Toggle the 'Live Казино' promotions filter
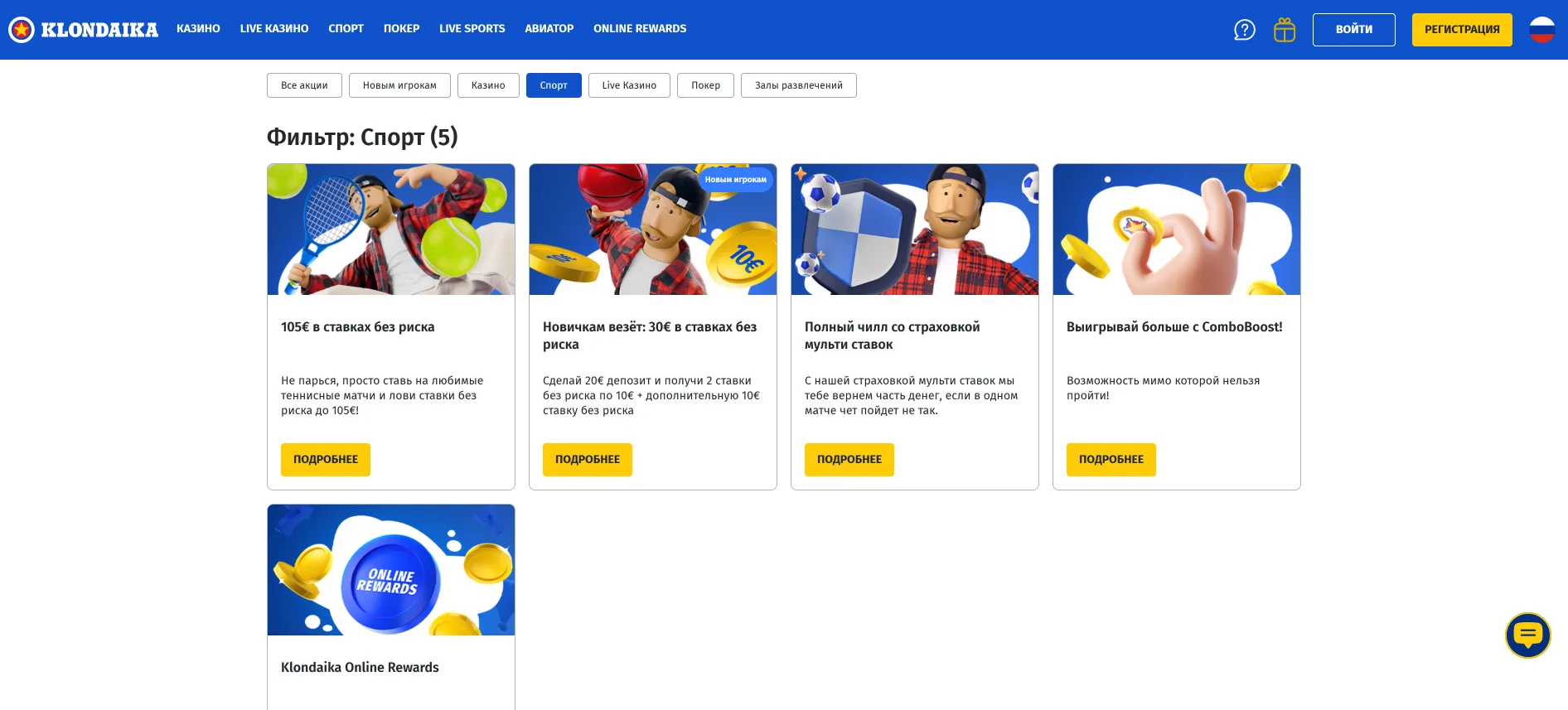The width and height of the screenshot is (1568, 710). click(629, 85)
